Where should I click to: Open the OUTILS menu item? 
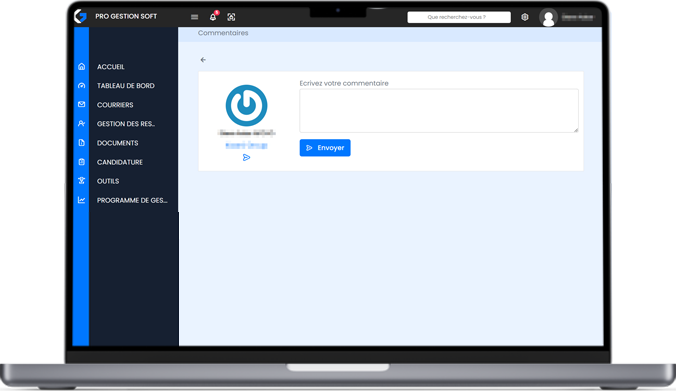(x=108, y=181)
